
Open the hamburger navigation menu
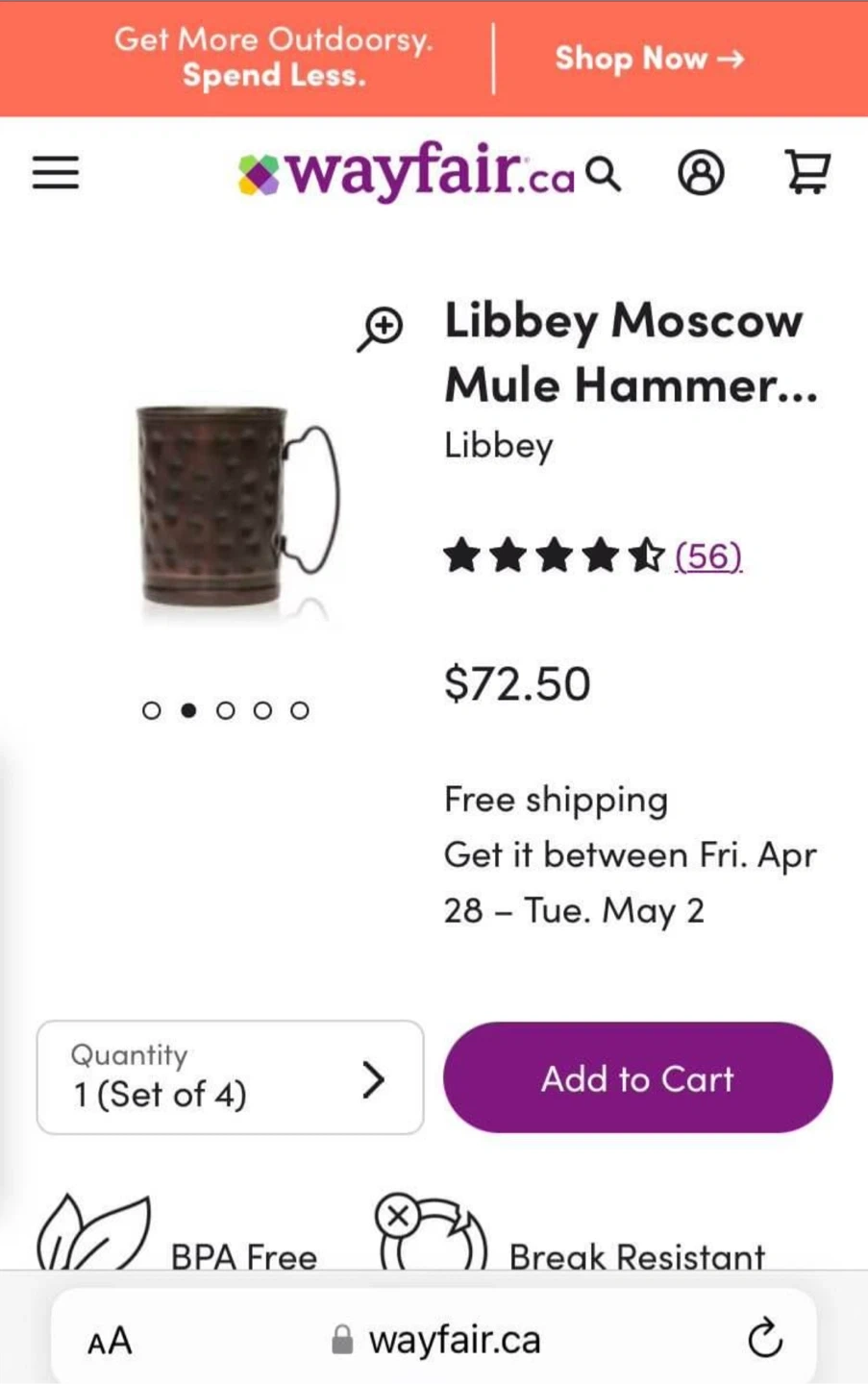click(x=56, y=173)
